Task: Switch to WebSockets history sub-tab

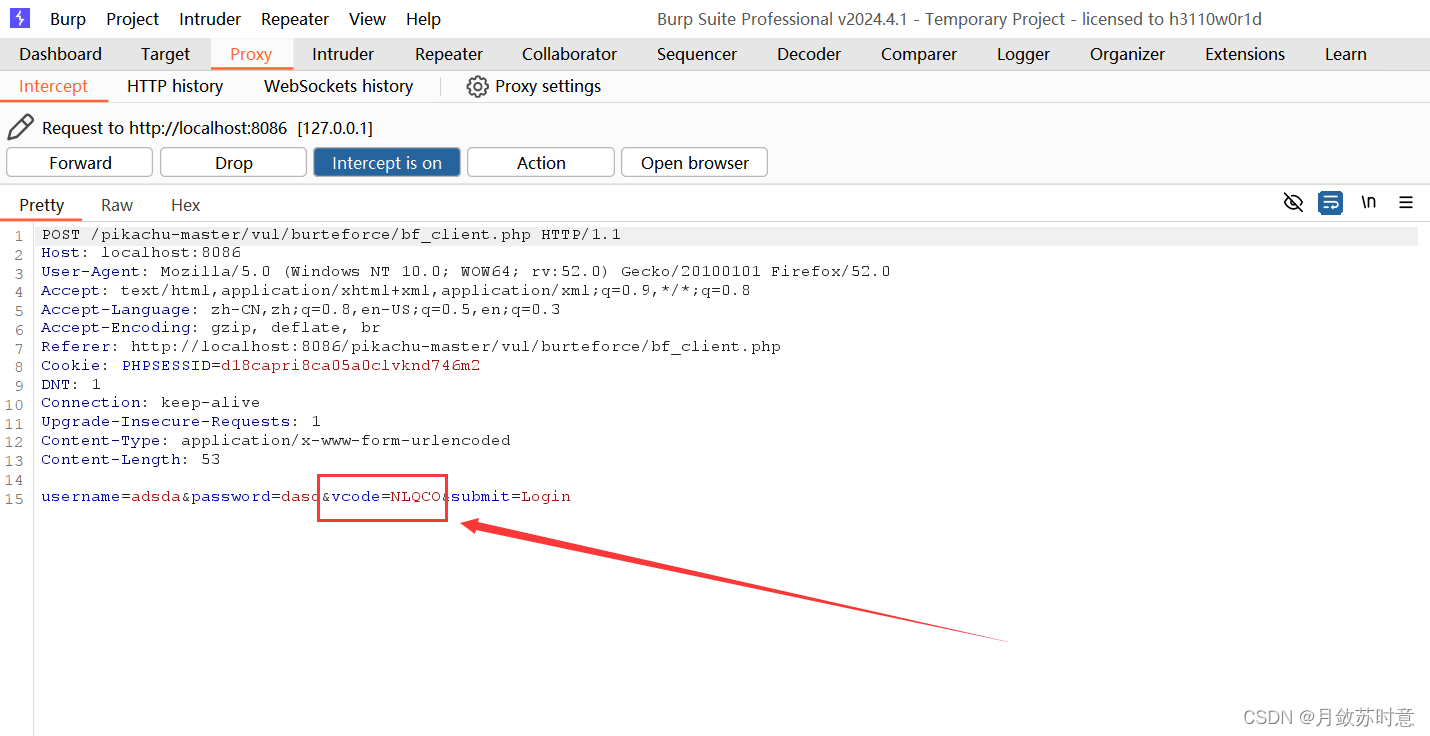Action: [339, 86]
